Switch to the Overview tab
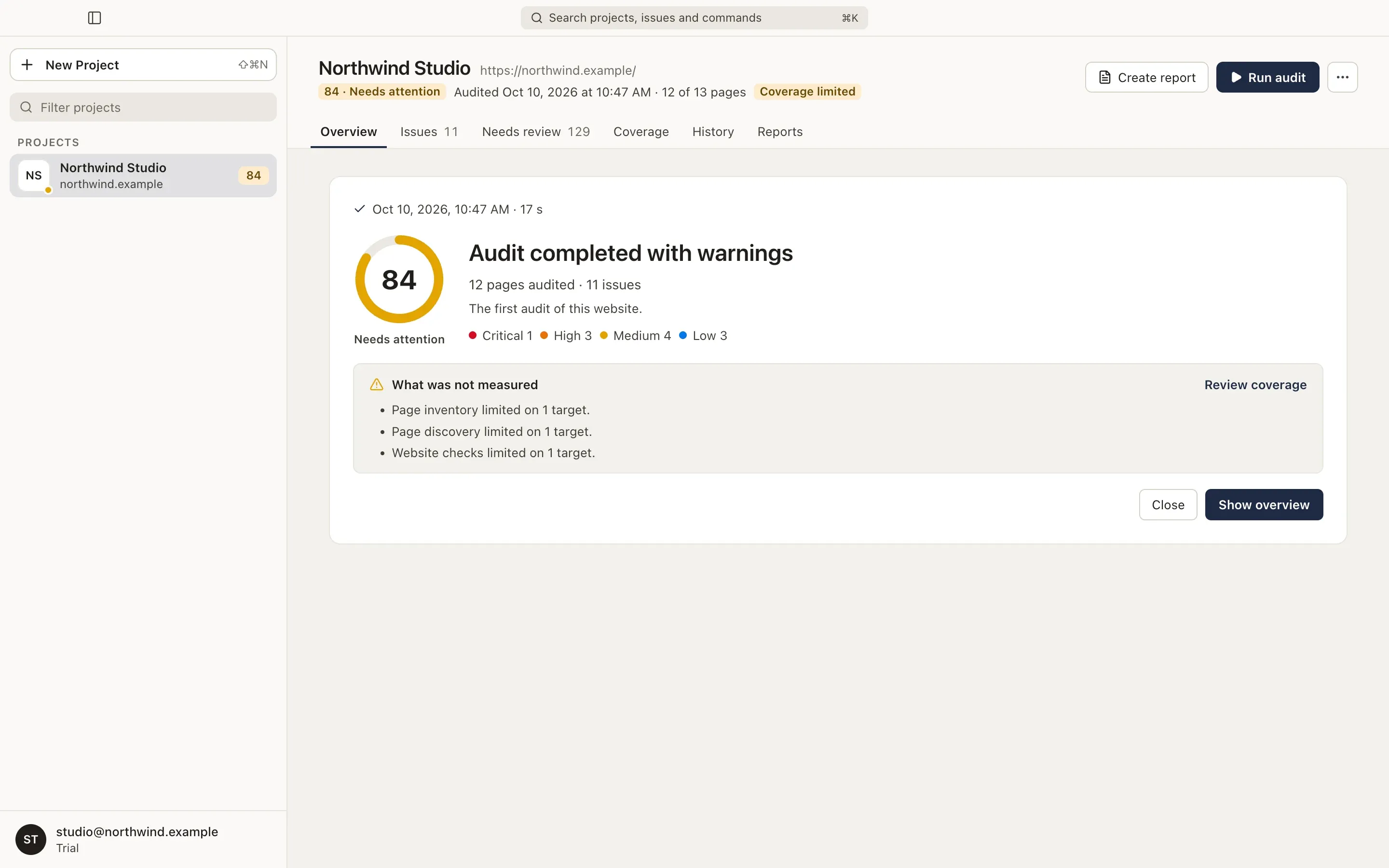This screenshot has width=1389, height=868. (348, 132)
